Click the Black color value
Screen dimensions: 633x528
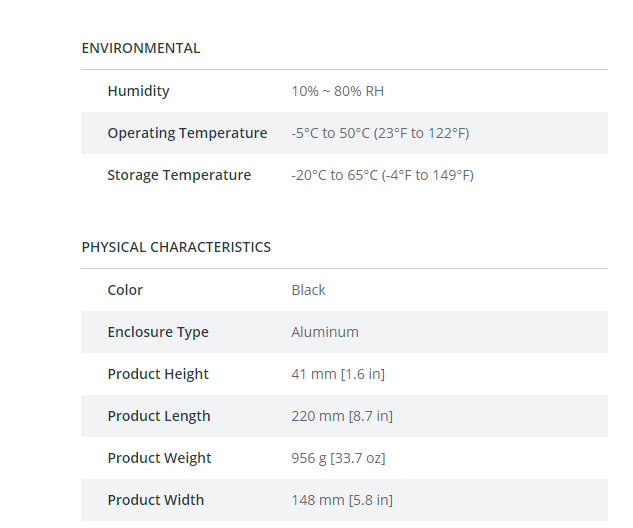(x=308, y=290)
